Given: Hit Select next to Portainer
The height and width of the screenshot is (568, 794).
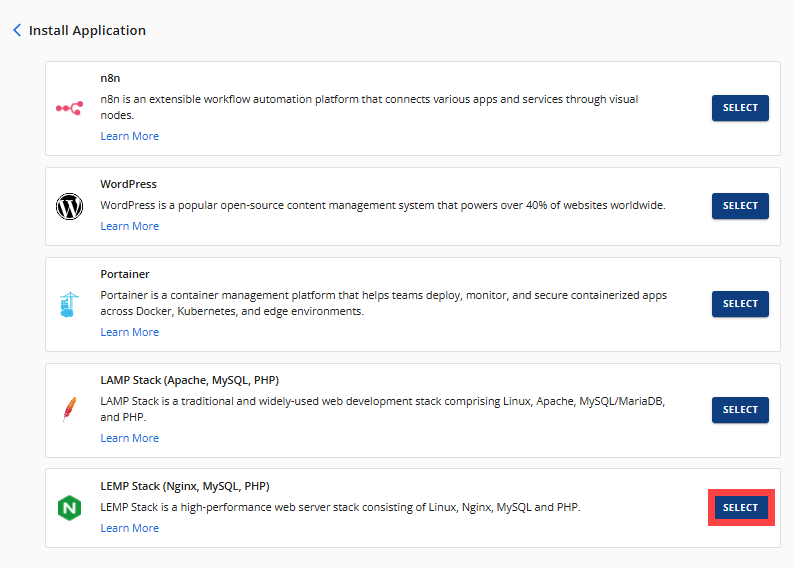Looking at the screenshot, I should tap(740, 304).
